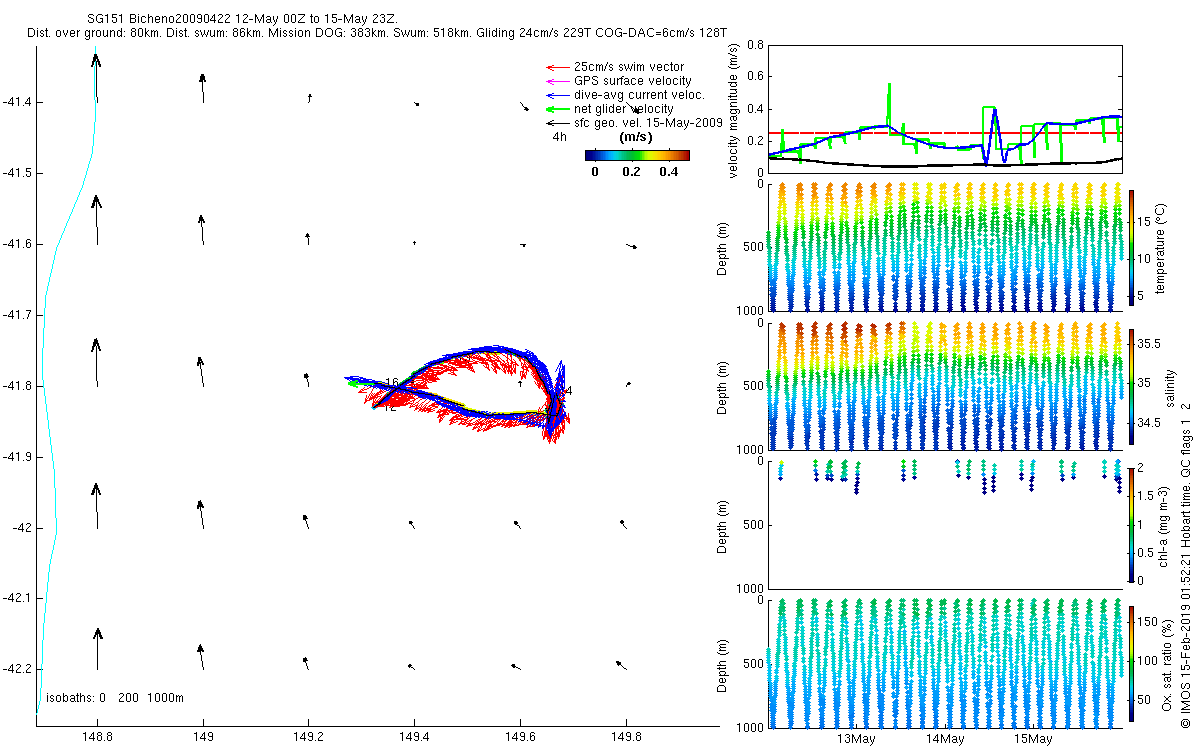Click the 'GPS surface velocity' legend label
Viewport: 1200px width, 750px height.
tap(632, 81)
